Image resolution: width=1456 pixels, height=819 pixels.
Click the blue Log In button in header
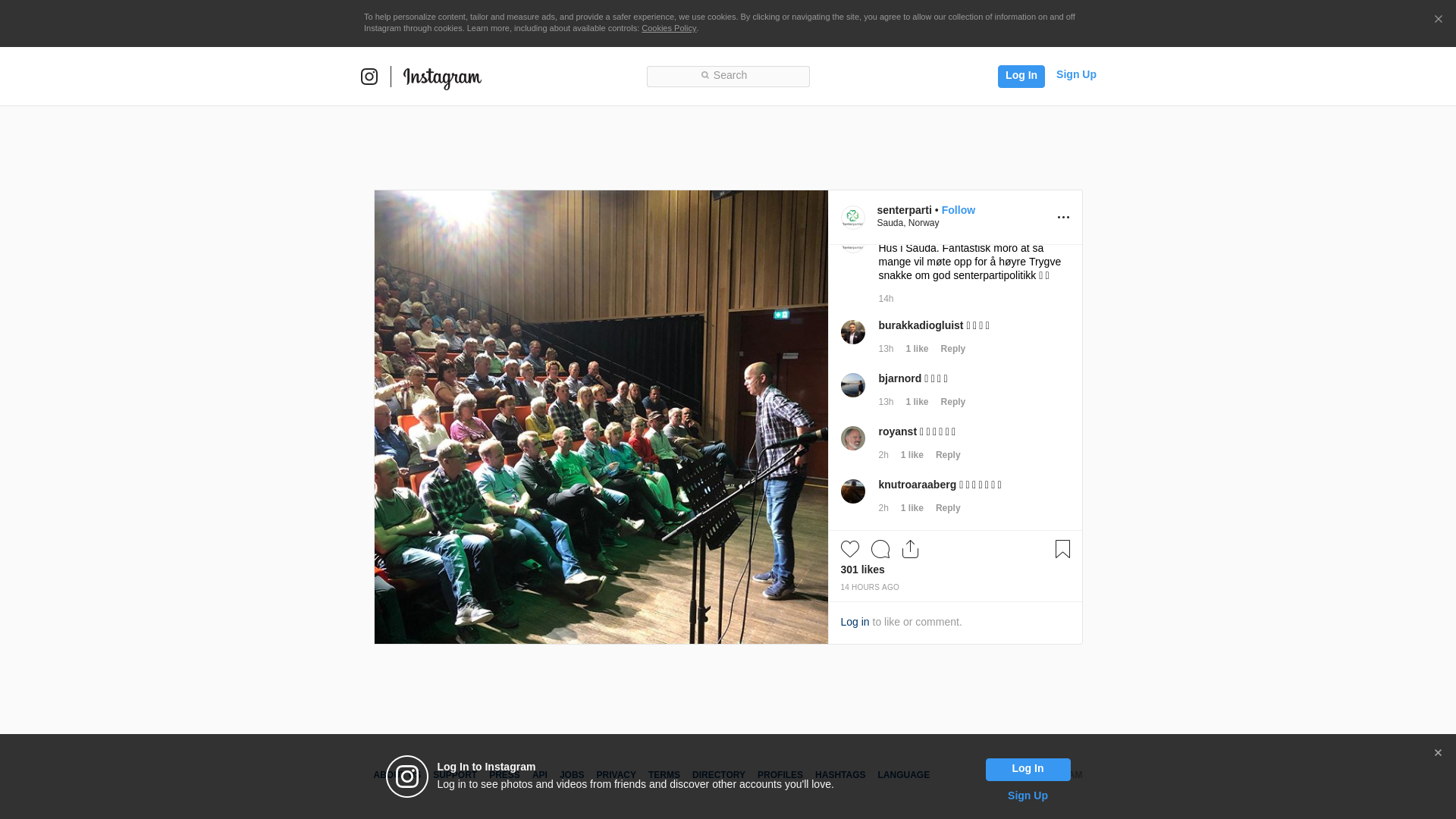(x=1021, y=77)
